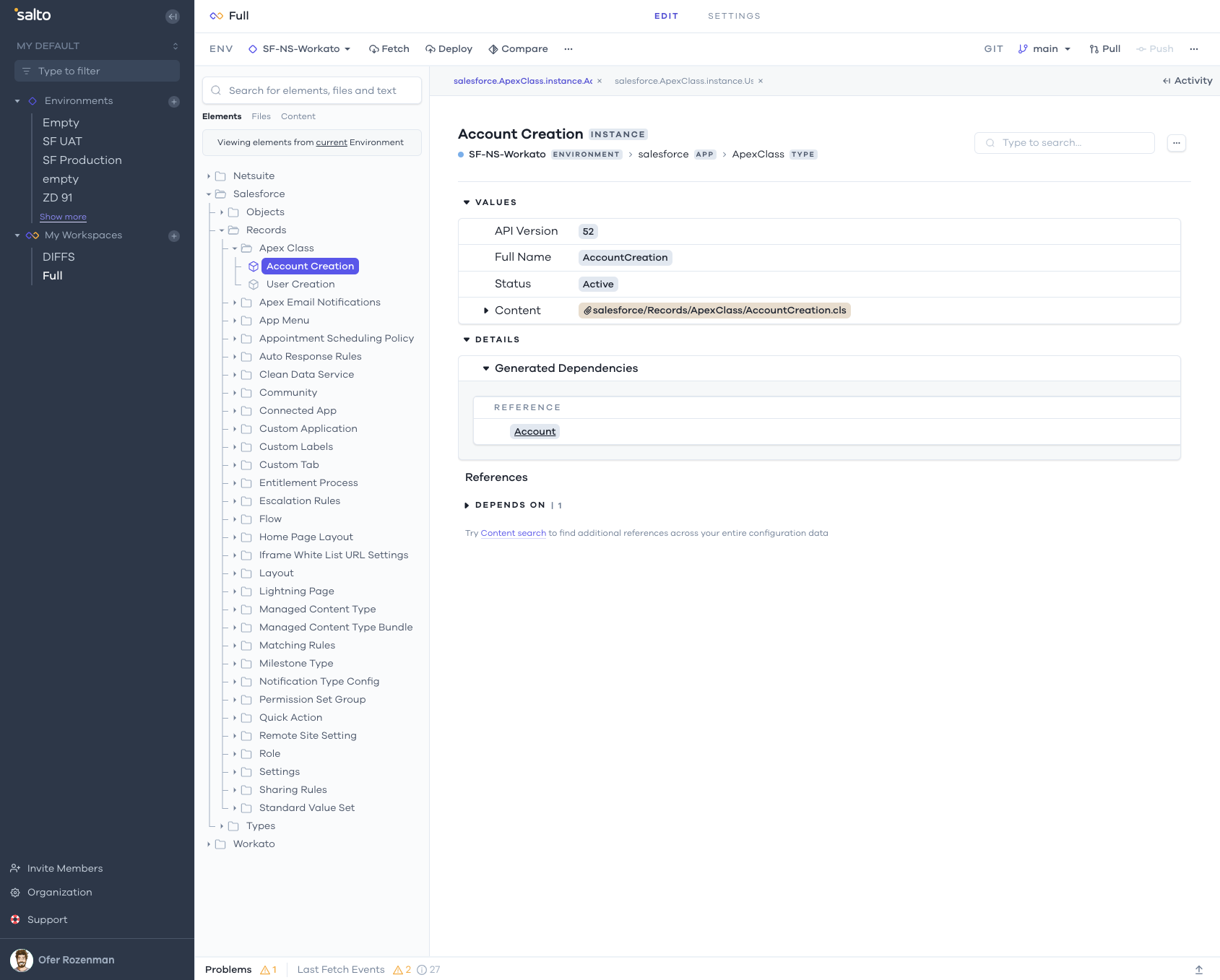This screenshot has width=1220, height=980.
Task: Open element options ellipsis beside search box
Action: 1177,143
